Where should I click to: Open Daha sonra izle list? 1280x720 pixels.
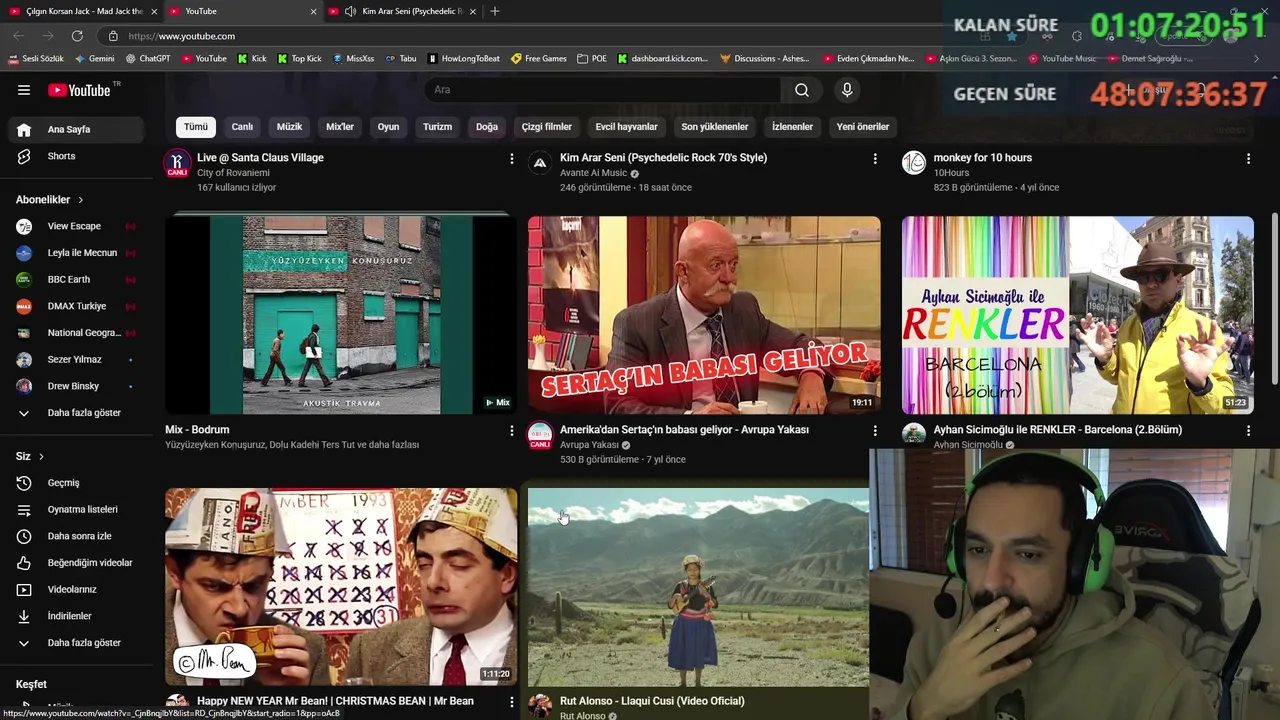coord(77,536)
